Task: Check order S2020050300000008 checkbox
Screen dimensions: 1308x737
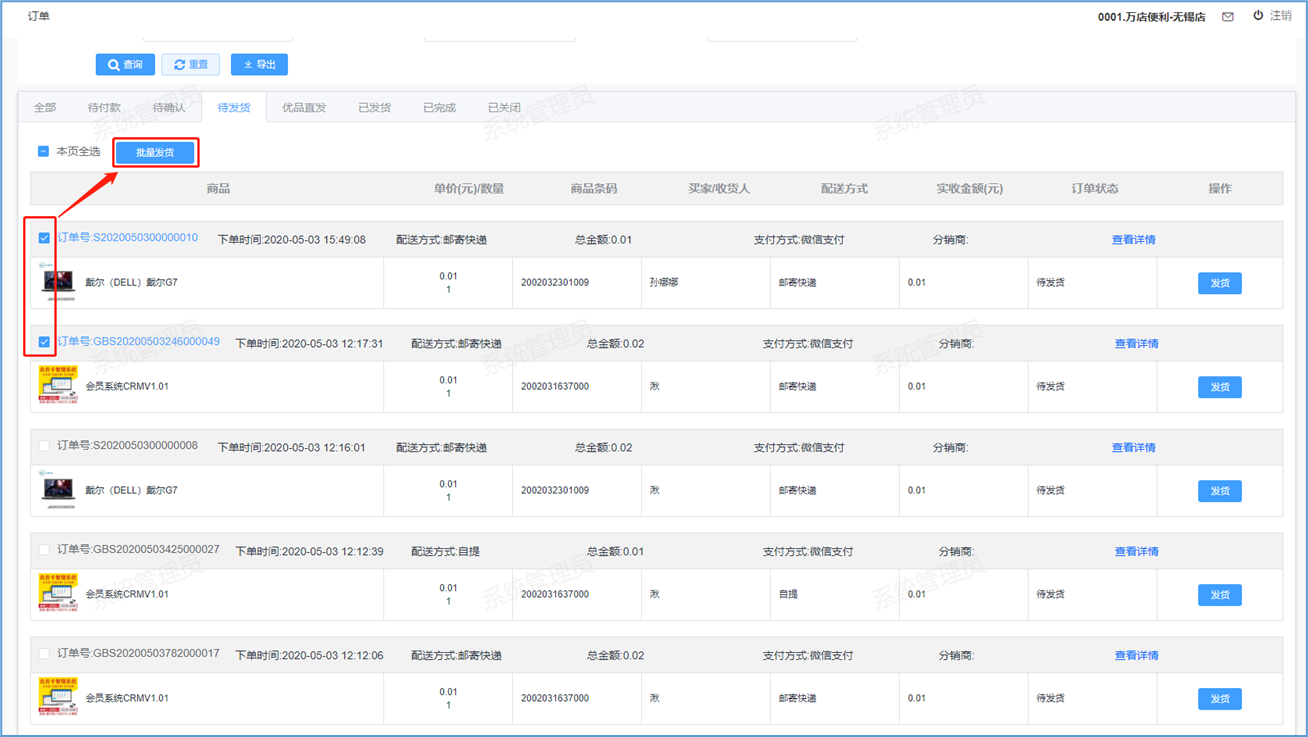Action: [x=44, y=446]
